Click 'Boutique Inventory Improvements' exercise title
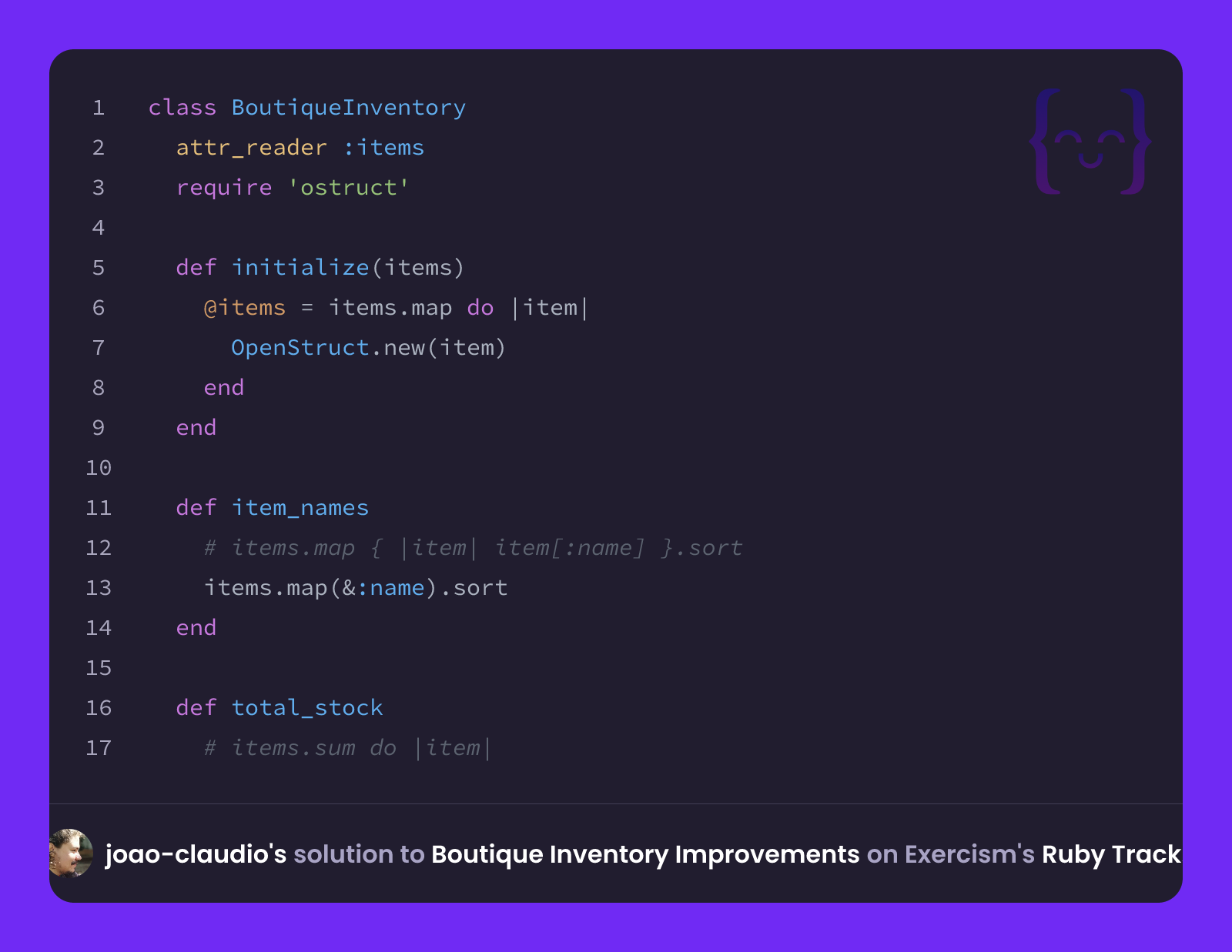Image resolution: width=1232 pixels, height=952 pixels. (645, 854)
